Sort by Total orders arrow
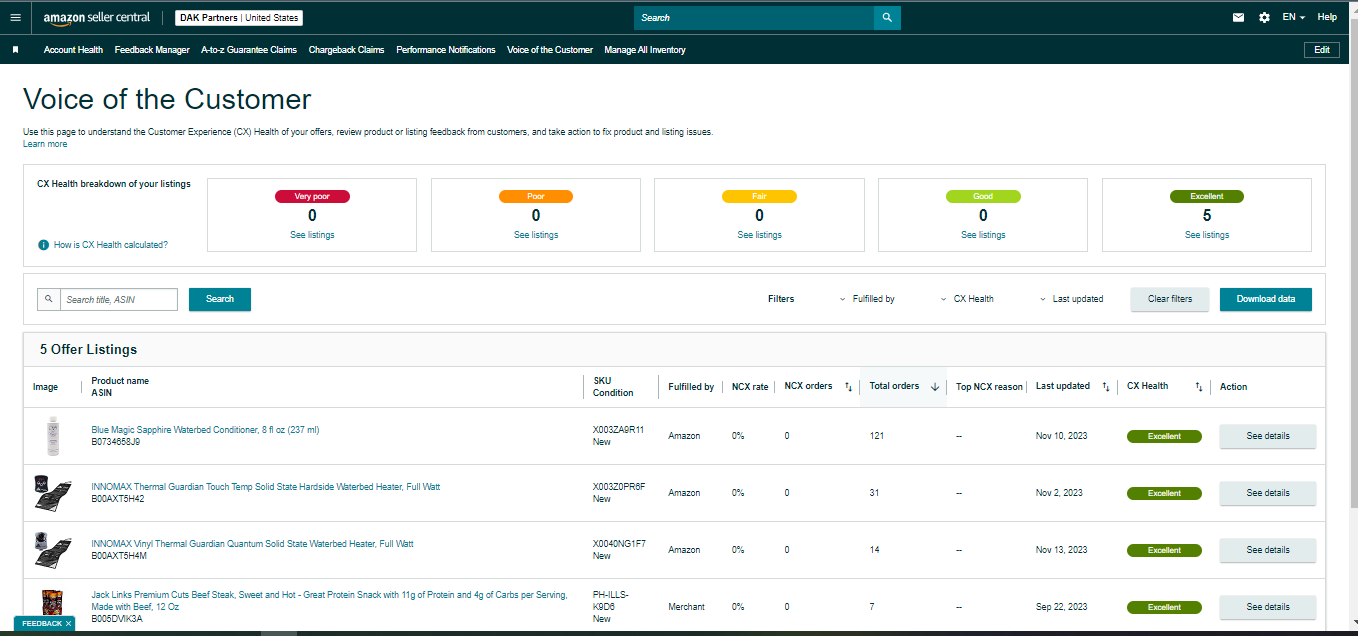1358x636 pixels. 935,387
